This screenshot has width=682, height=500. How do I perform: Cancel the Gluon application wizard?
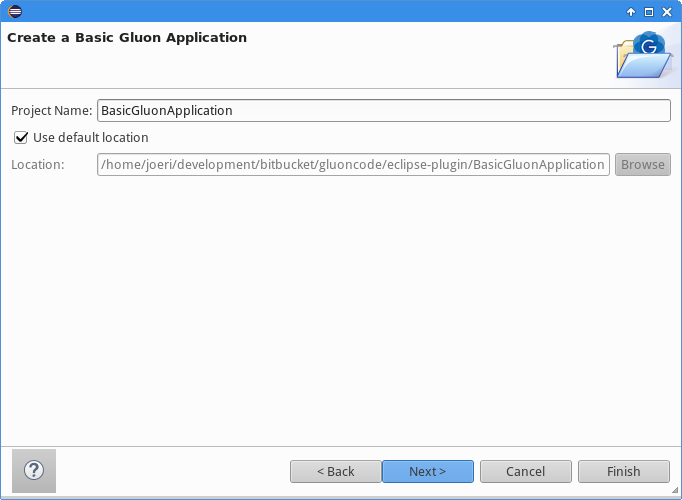526,471
